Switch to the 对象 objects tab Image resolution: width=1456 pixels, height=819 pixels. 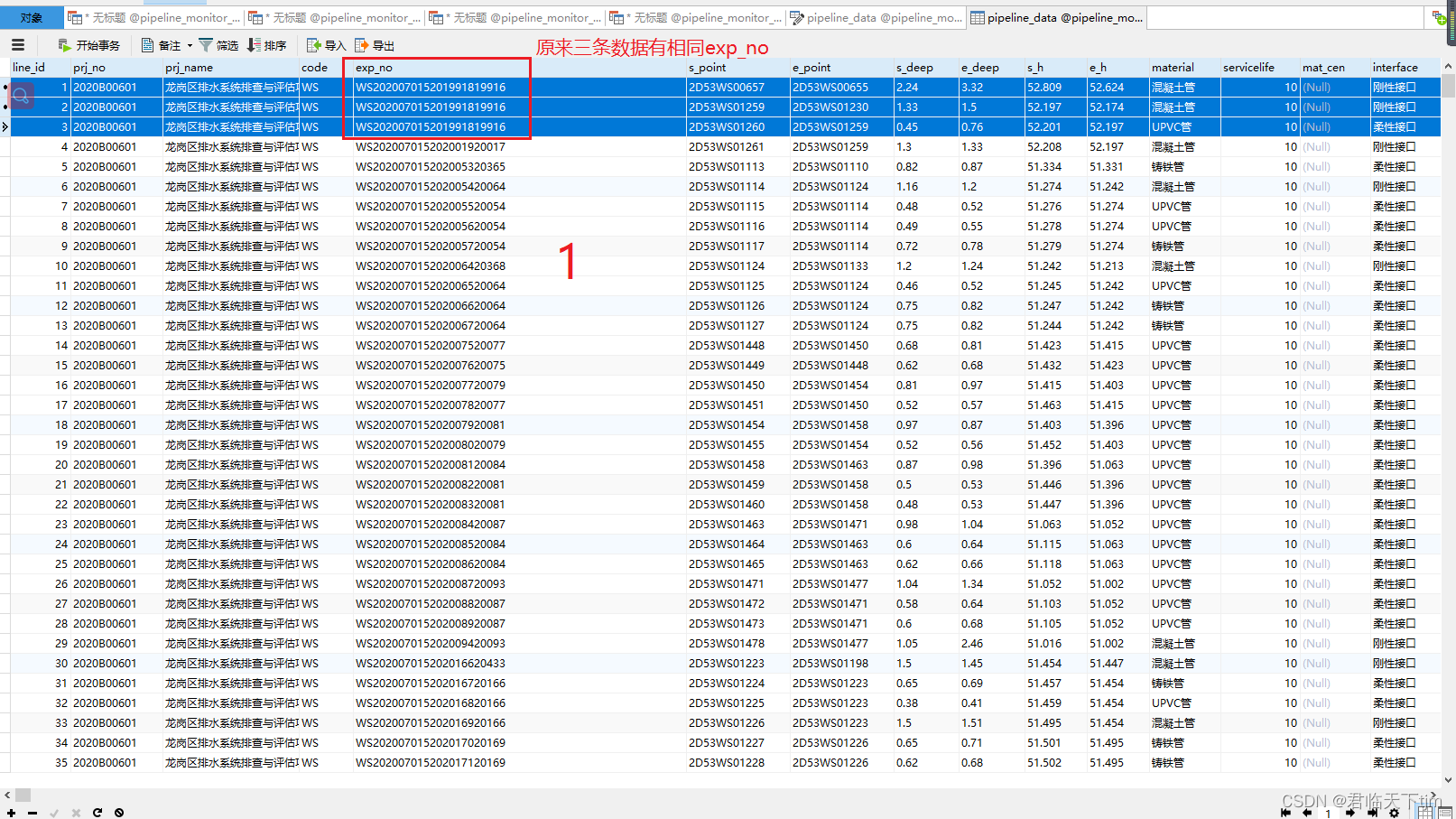tap(32, 17)
